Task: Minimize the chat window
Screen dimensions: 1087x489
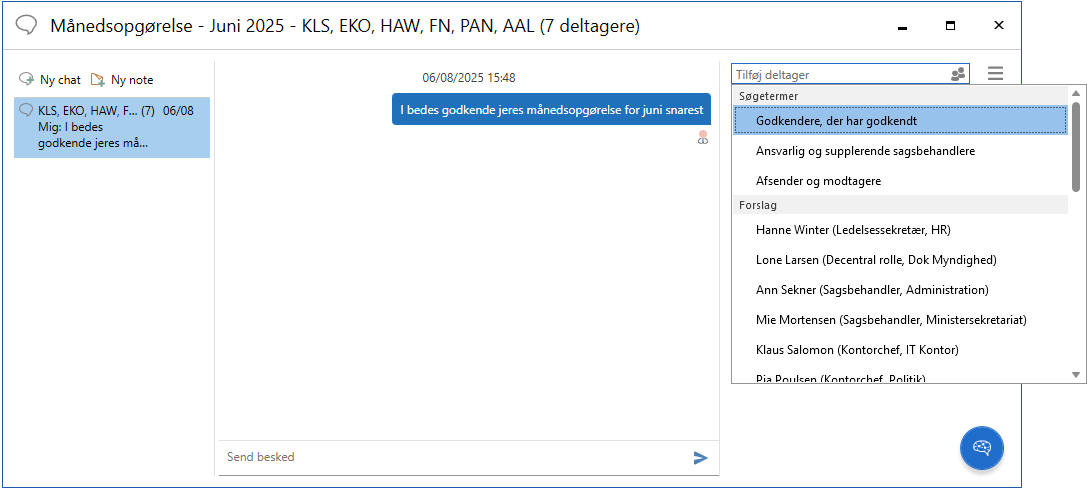Action: click(902, 26)
